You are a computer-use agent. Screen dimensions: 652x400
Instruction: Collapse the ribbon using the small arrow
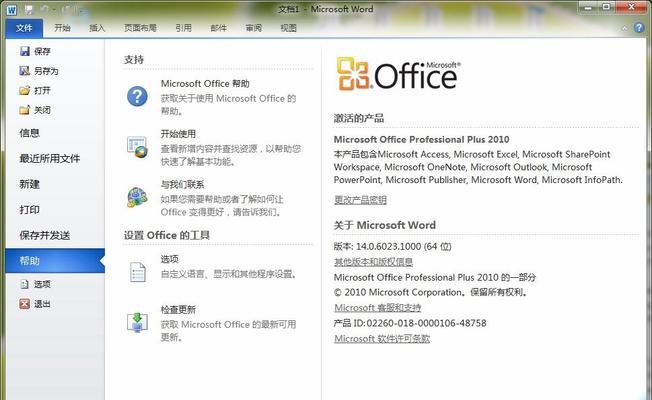click(x=625, y=28)
